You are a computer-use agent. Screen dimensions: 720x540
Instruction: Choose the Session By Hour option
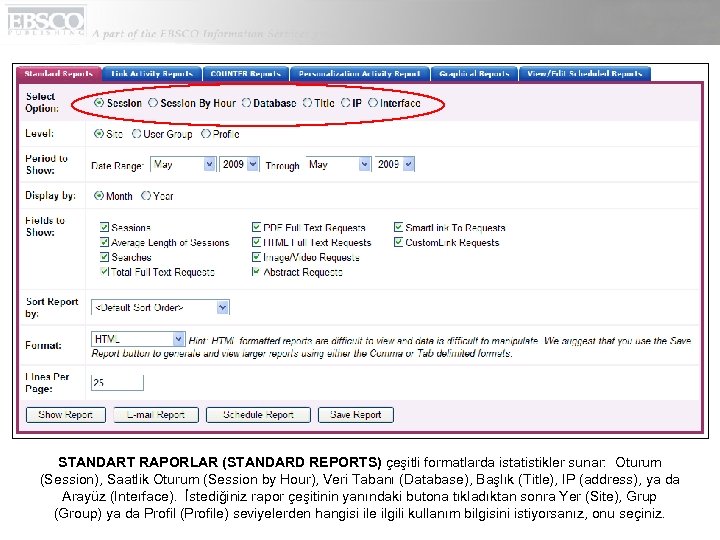pyautogui.click(x=153, y=103)
